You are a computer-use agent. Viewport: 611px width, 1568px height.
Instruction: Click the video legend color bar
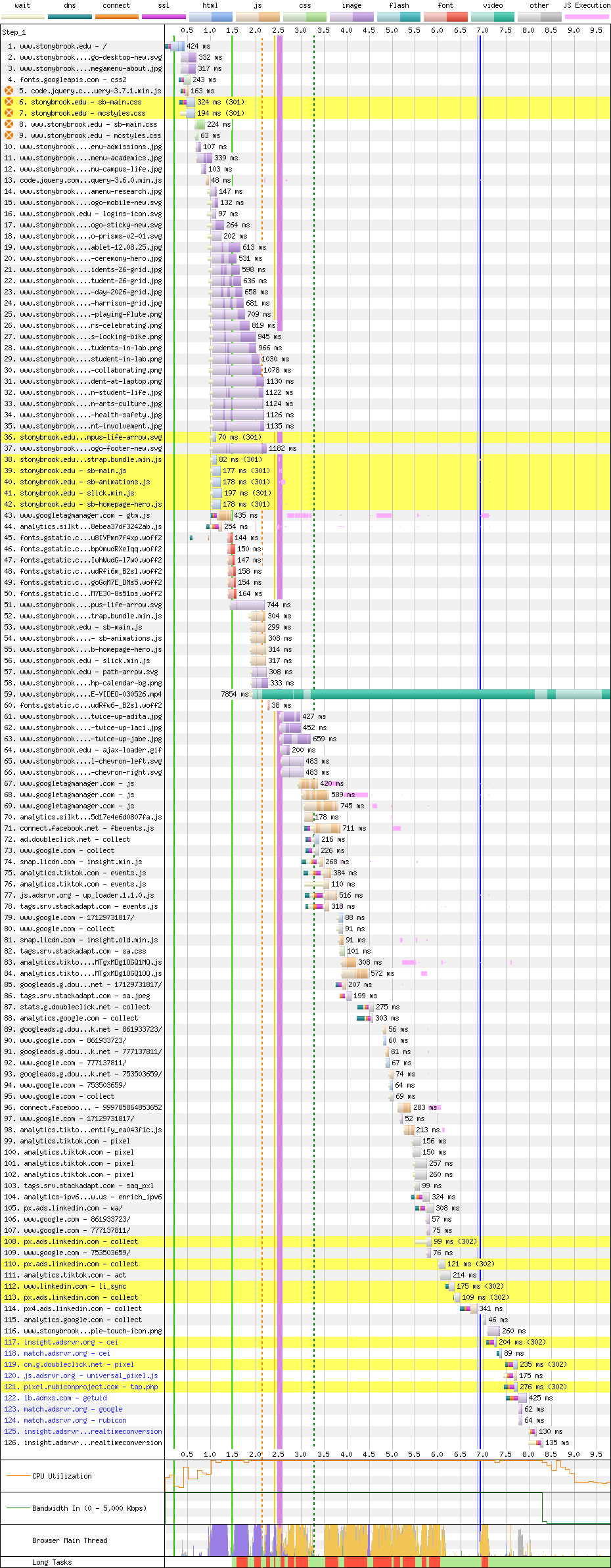493,16
